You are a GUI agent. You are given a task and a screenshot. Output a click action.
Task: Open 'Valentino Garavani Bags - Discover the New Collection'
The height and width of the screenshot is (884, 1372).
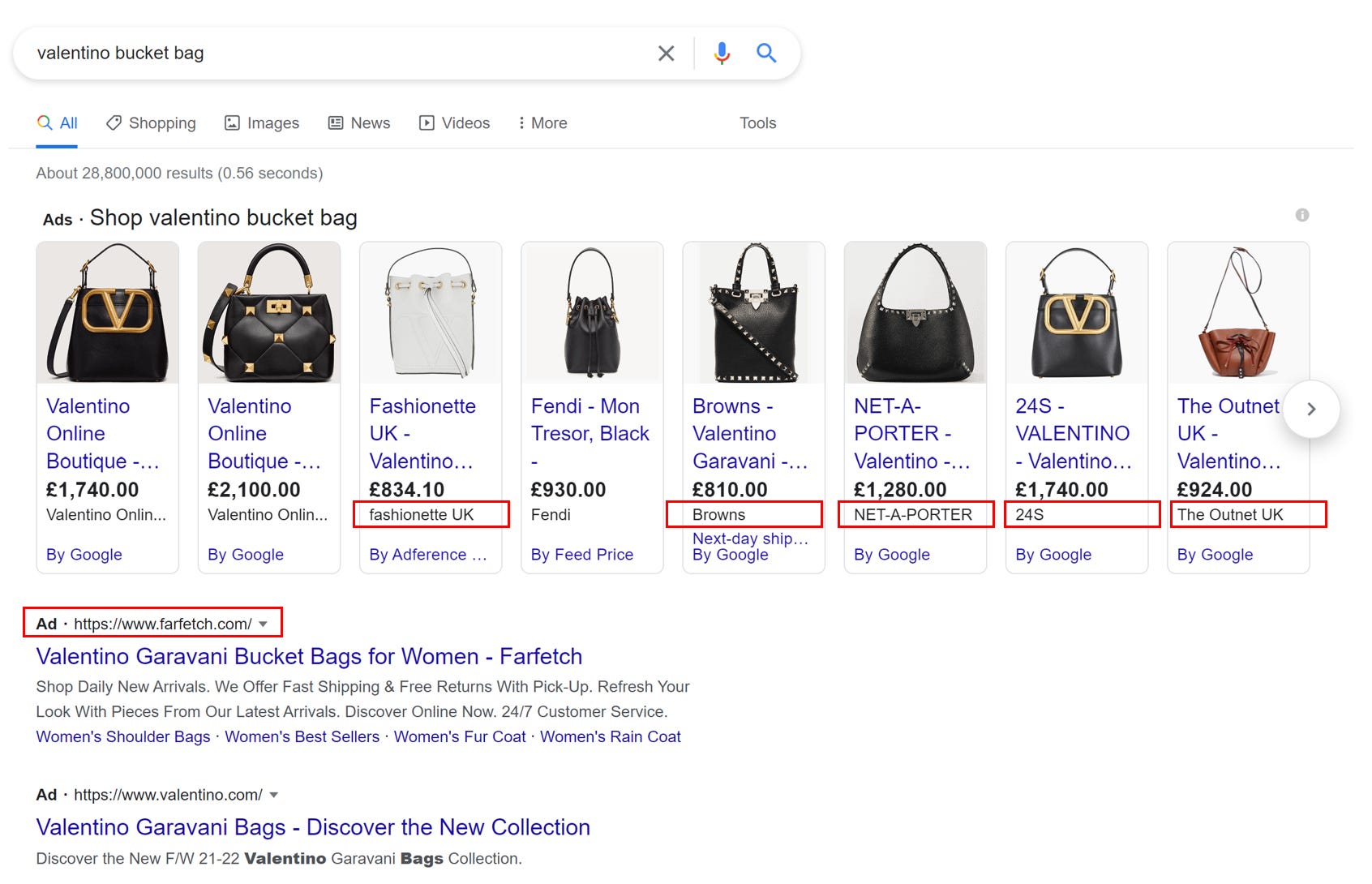point(313,827)
